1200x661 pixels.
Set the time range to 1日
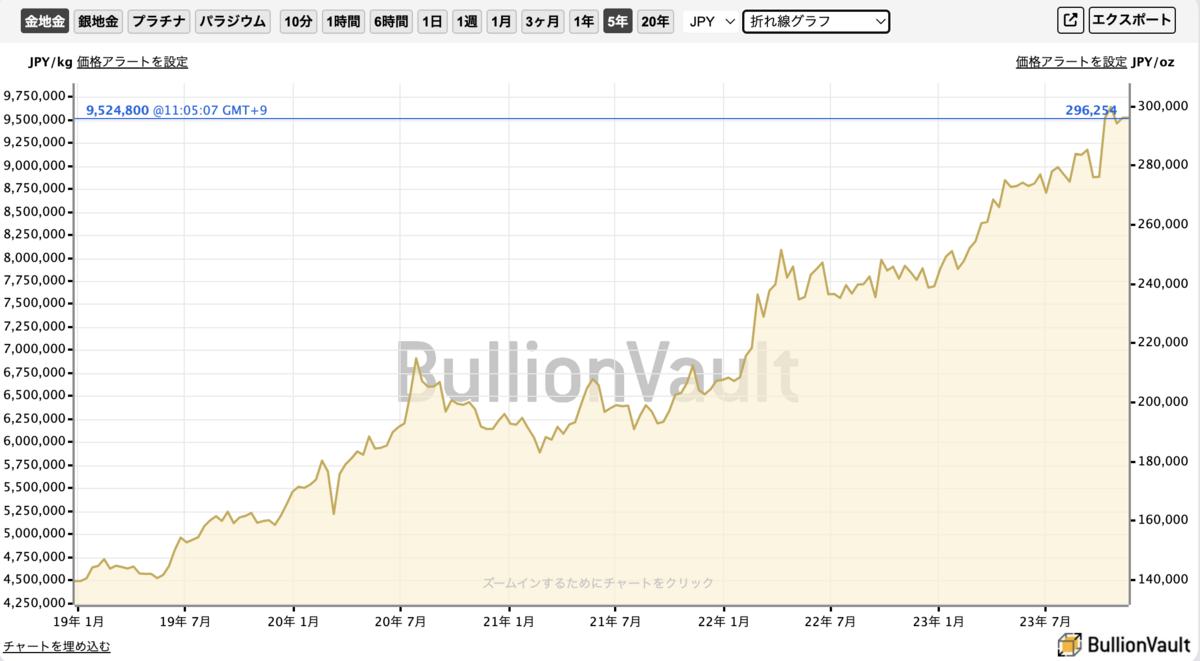(433, 21)
